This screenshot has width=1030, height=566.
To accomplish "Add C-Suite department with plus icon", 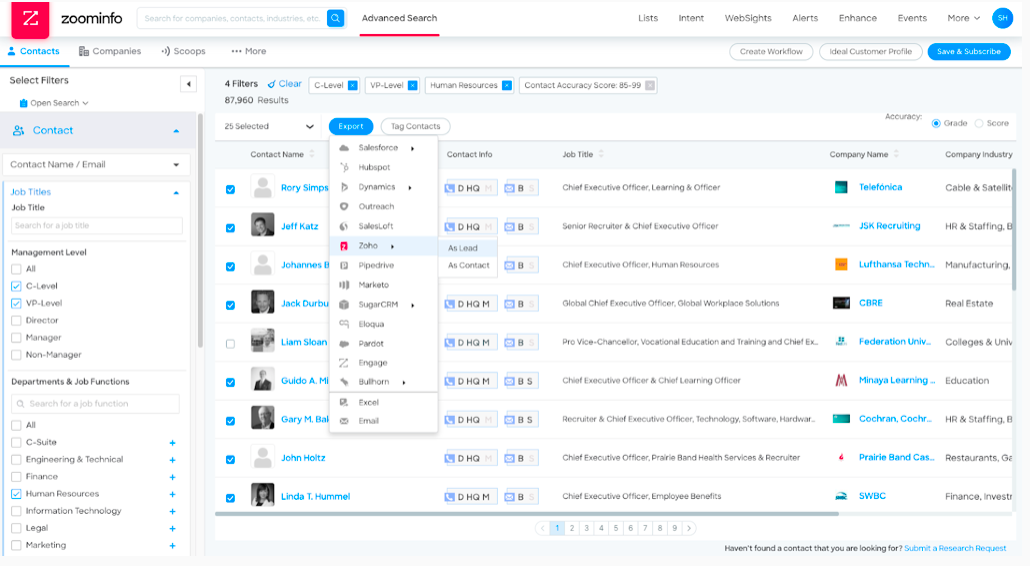I will (172, 443).
